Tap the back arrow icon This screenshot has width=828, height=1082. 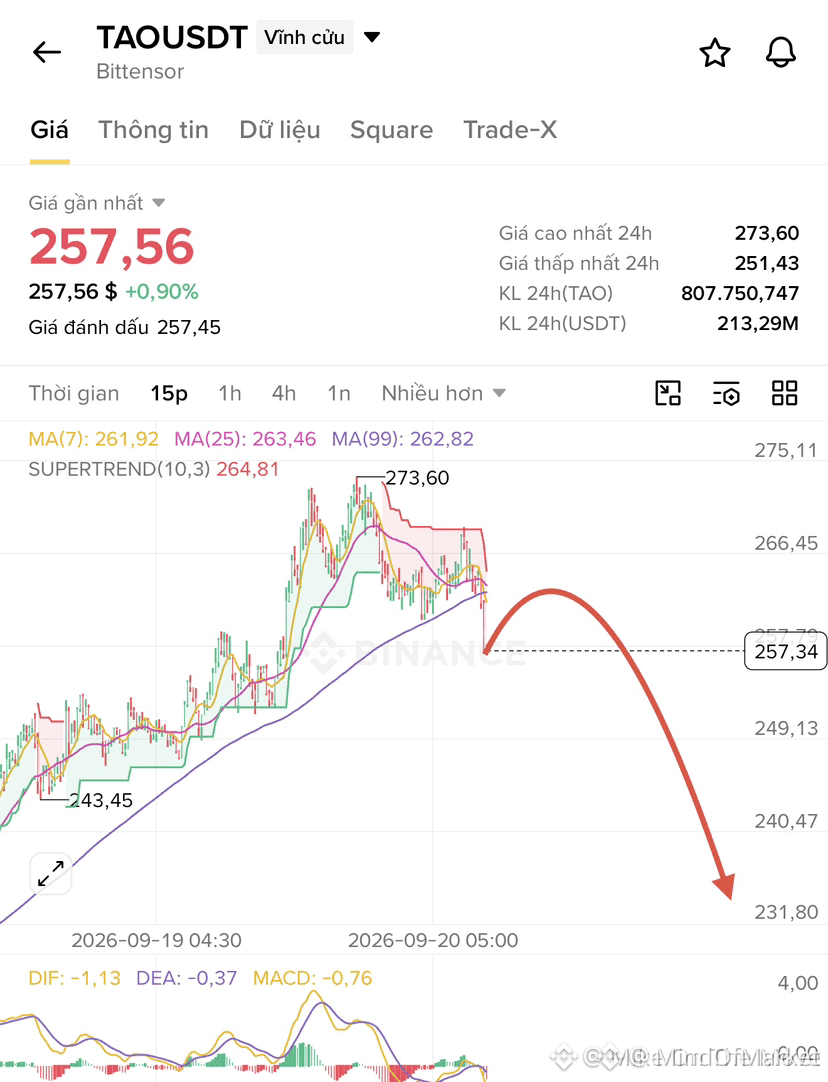47,52
